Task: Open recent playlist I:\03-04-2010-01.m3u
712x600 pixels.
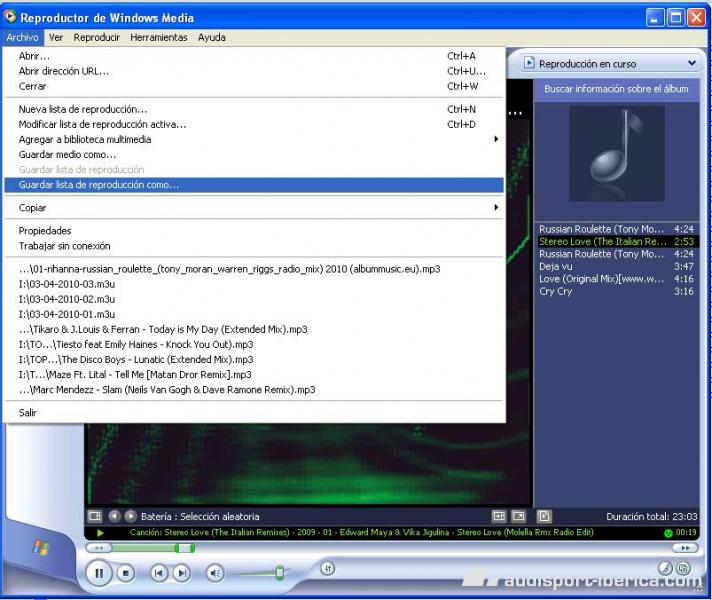Action: (254, 314)
